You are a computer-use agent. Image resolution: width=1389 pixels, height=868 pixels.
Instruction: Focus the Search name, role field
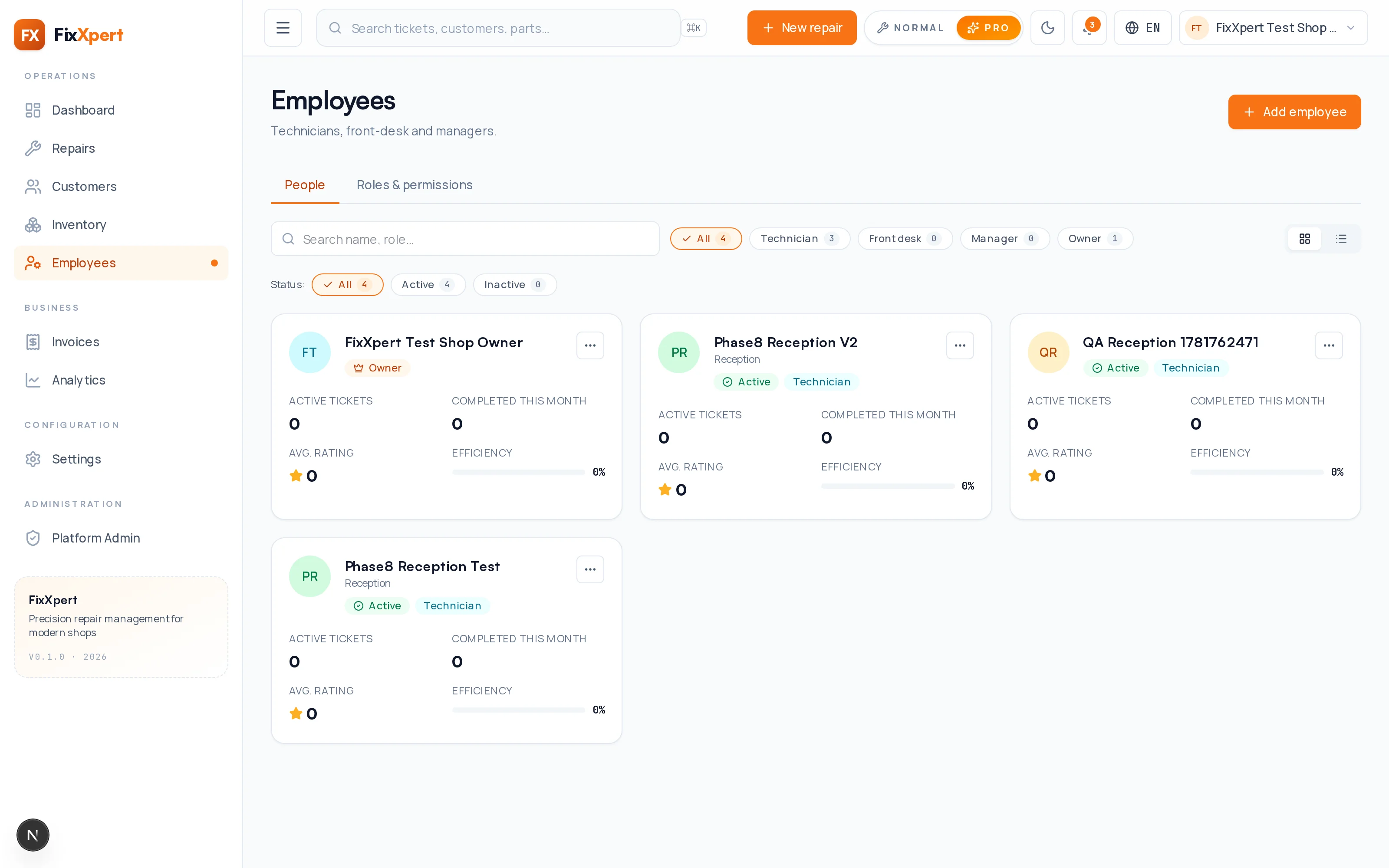[x=465, y=239]
